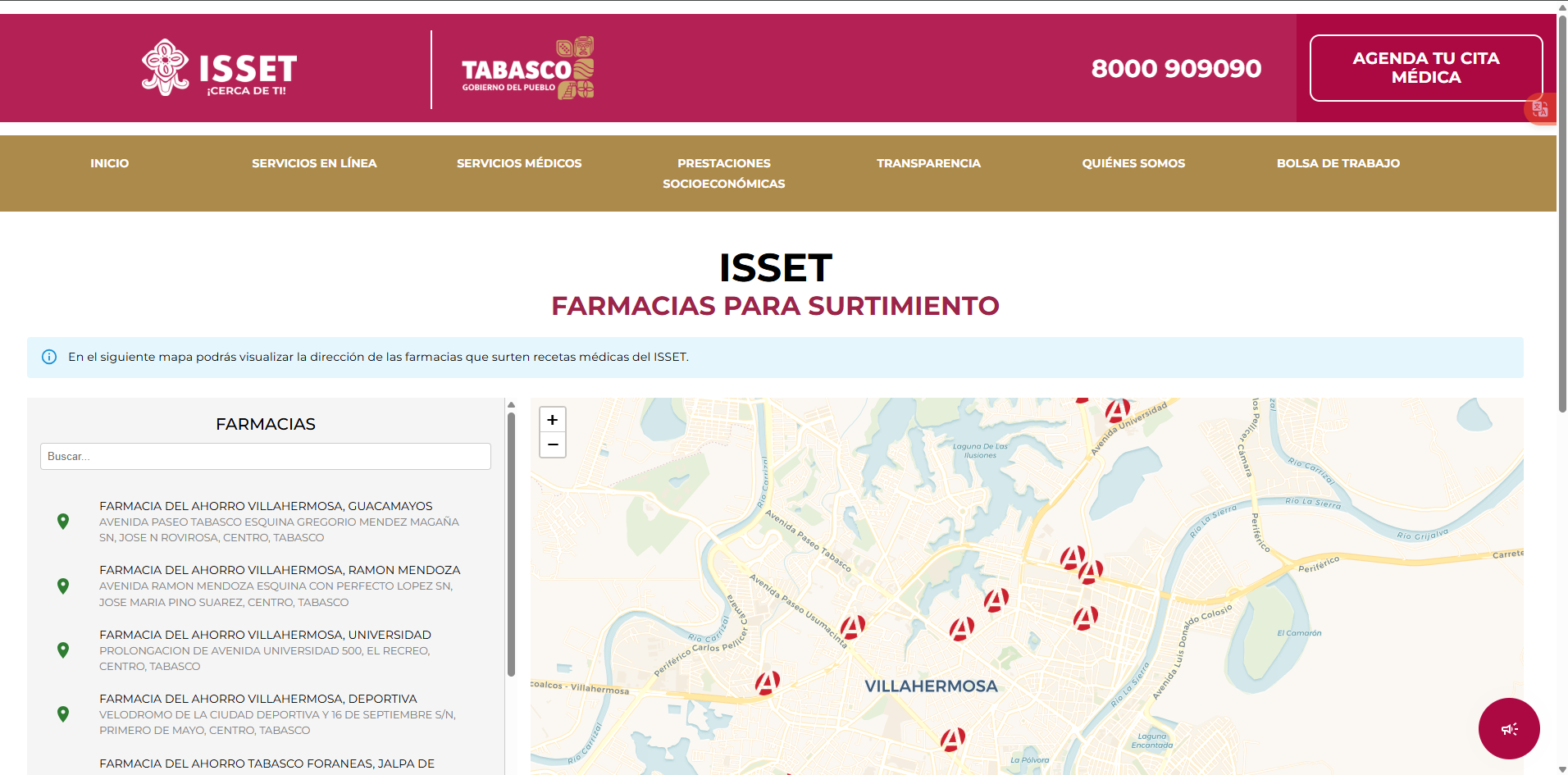Select pharmacy marker on Avenida Universidad
Image resolution: width=1568 pixels, height=775 pixels.
pos(1117,410)
